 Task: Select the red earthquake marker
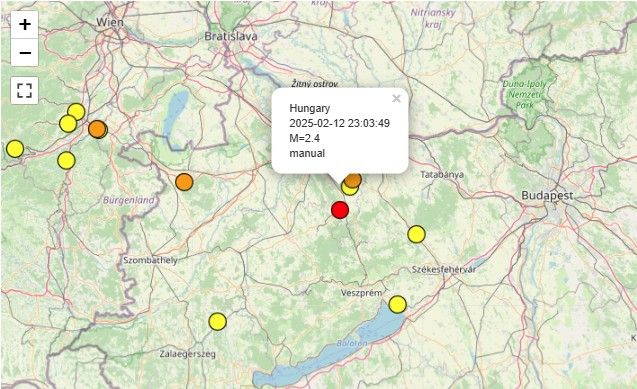point(340,210)
